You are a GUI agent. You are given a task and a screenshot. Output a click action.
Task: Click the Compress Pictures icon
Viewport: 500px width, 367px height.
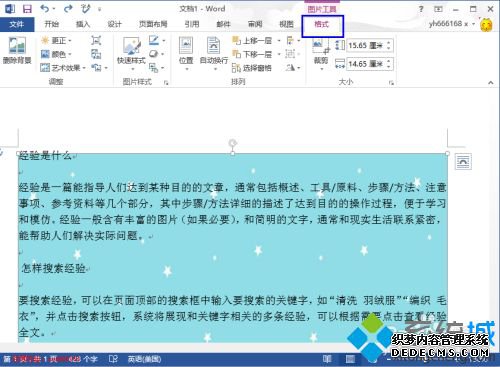(x=96, y=40)
